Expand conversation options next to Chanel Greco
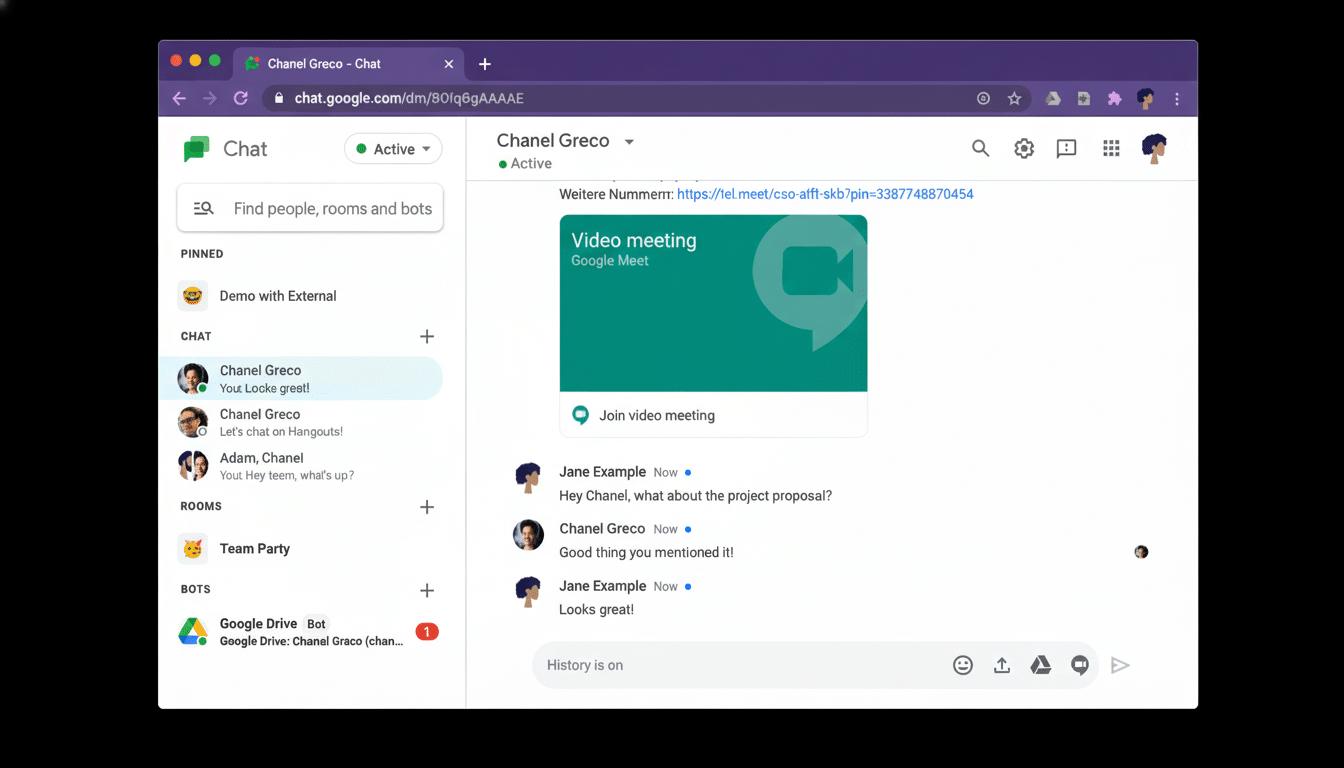 [629, 140]
